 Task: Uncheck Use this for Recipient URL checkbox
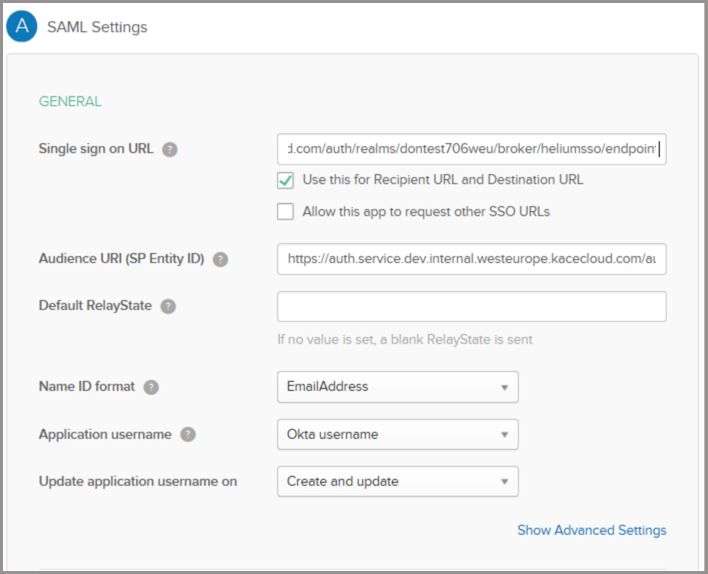tap(285, 181)
